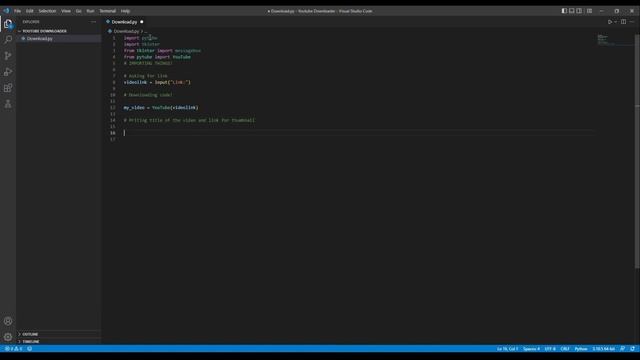The height and width of the screenshot is (360, 640).
Task: Click the my_video = YouTube(videolink) line
Action: tap(161, 108)
